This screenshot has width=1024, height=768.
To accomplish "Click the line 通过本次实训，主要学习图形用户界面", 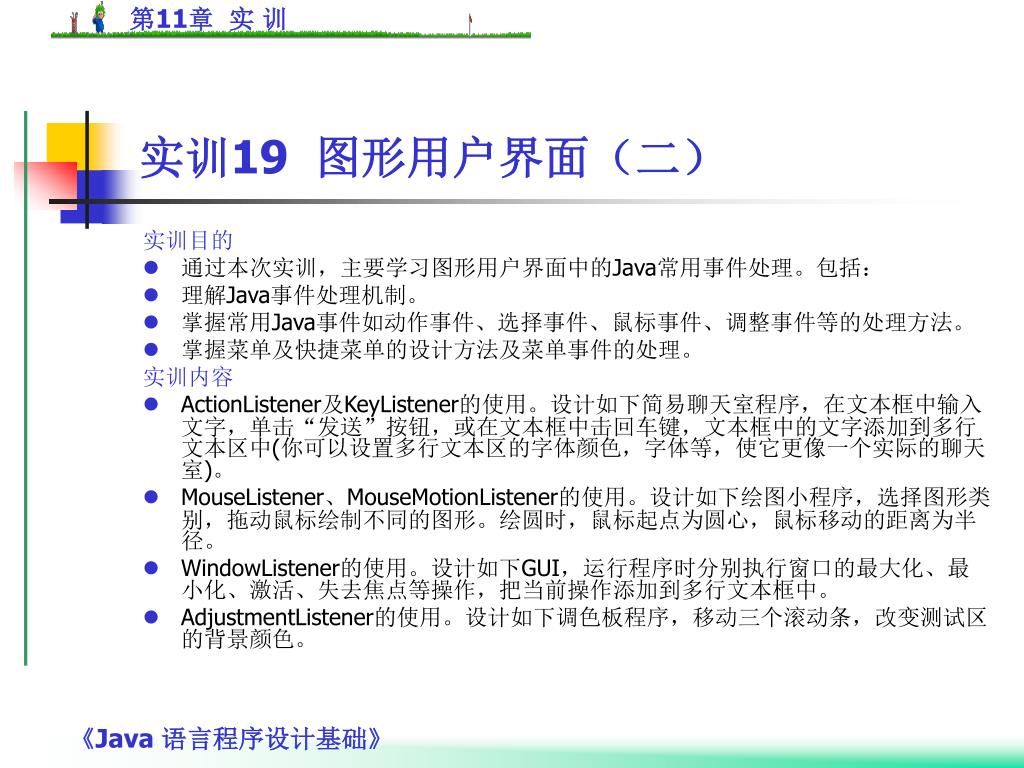I will click(526, 268).
